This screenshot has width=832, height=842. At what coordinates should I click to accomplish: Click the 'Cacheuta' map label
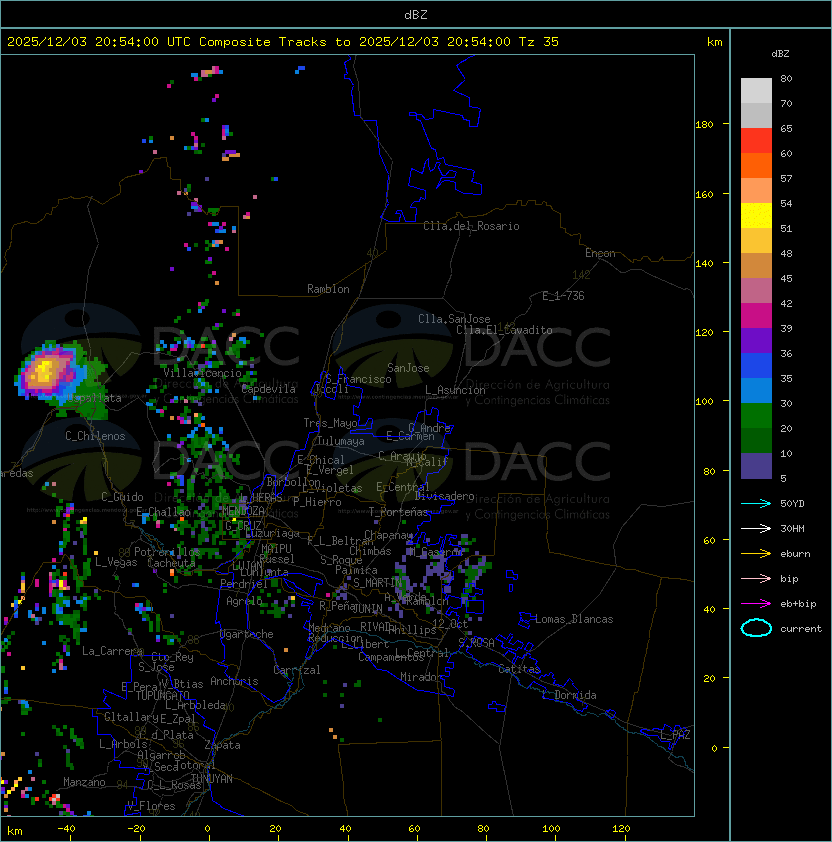pyautogui.click(x=171, y=563)
